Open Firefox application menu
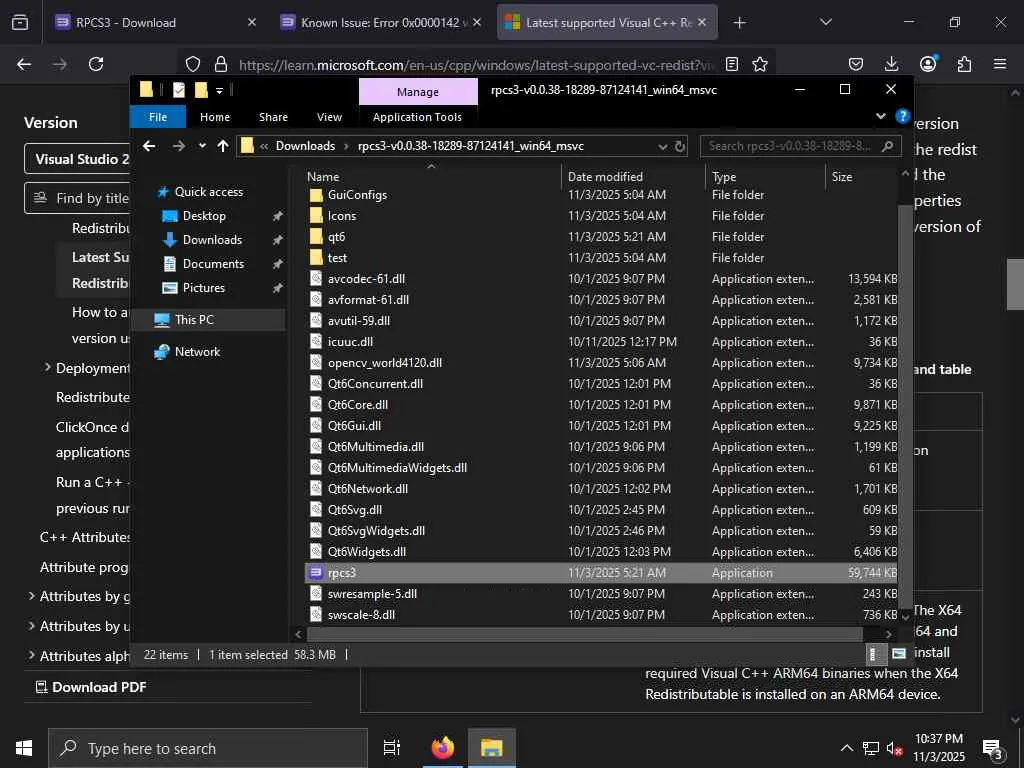Image resolution: width=1024 pixels, height=768 pixels. point(1000,64)
